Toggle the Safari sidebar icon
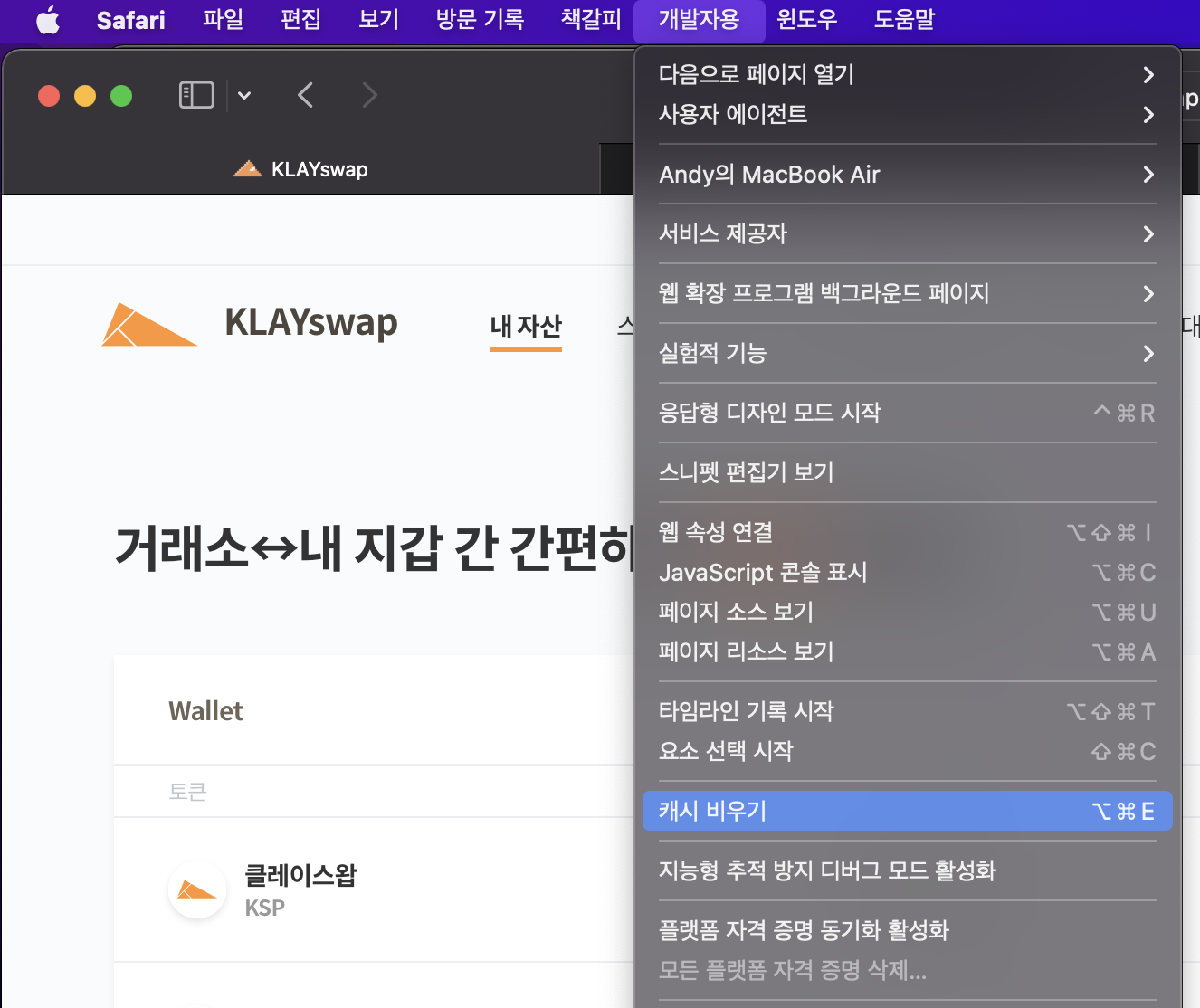 [196, 95]
